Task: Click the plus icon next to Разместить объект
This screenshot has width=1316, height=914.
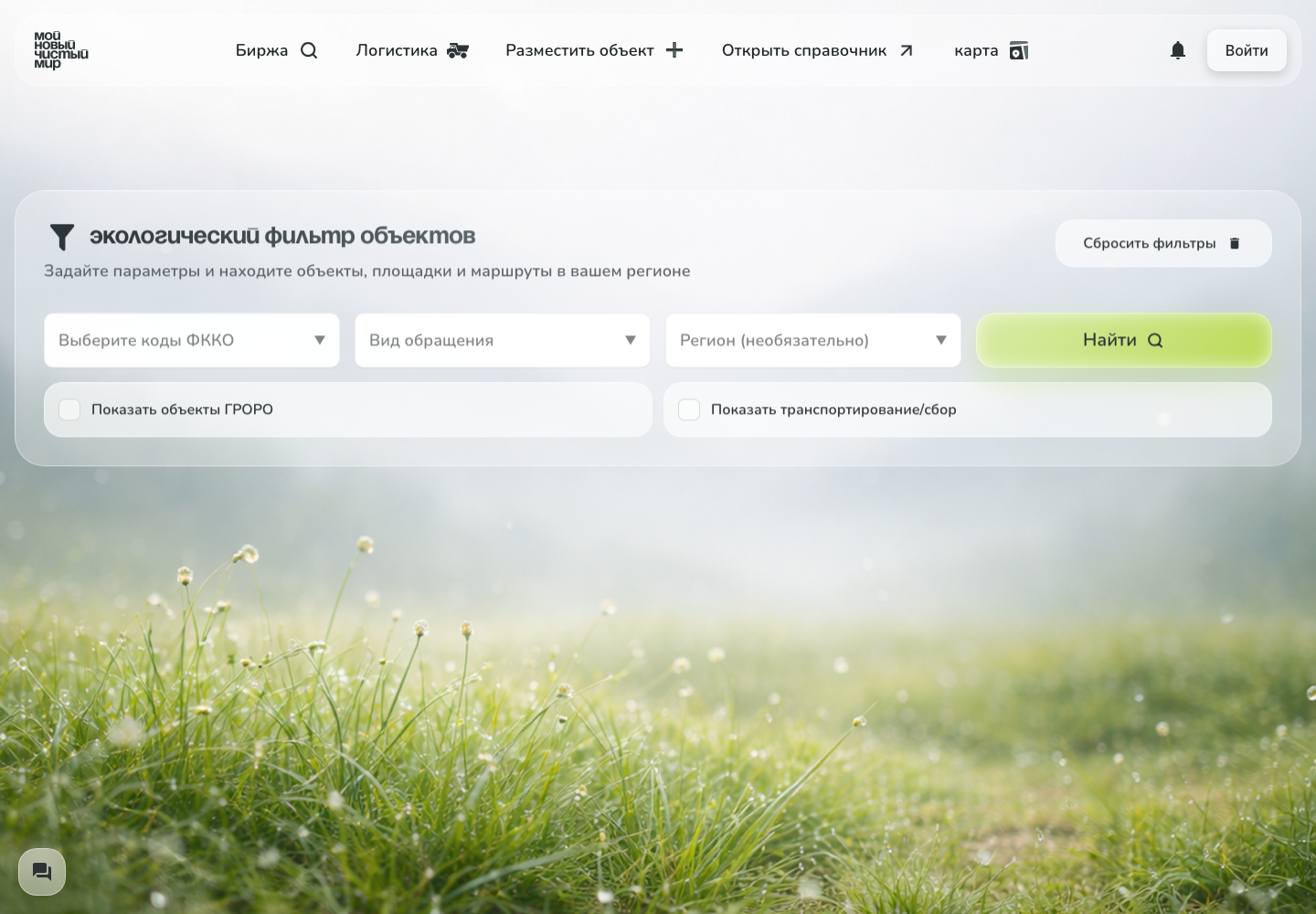Action: point(674,50)
